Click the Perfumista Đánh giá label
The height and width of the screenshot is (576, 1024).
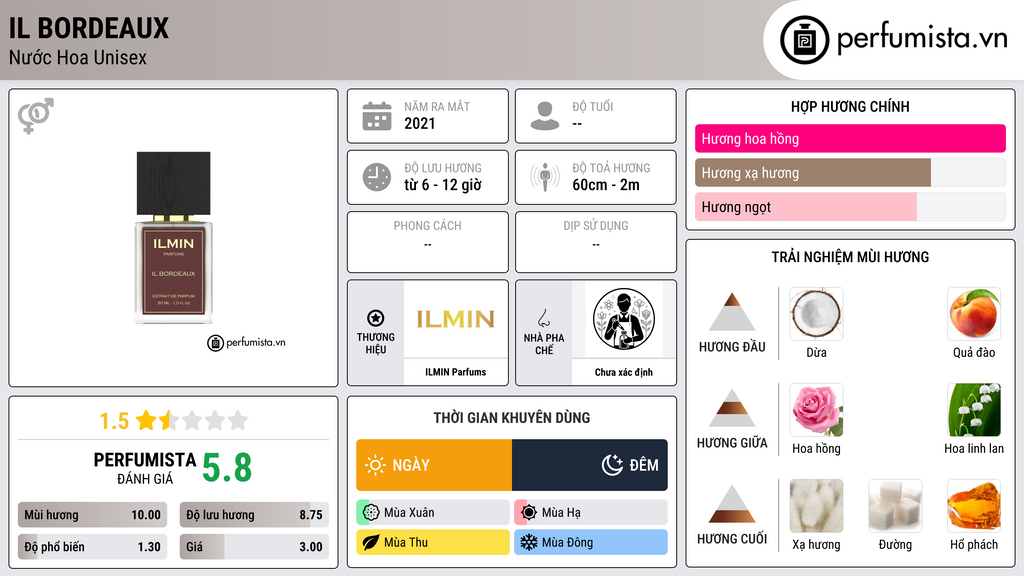coord(144,468)
